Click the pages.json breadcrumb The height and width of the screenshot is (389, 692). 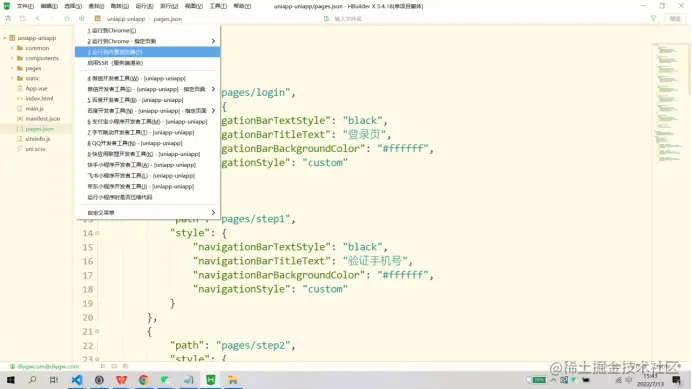click(167, 19)
